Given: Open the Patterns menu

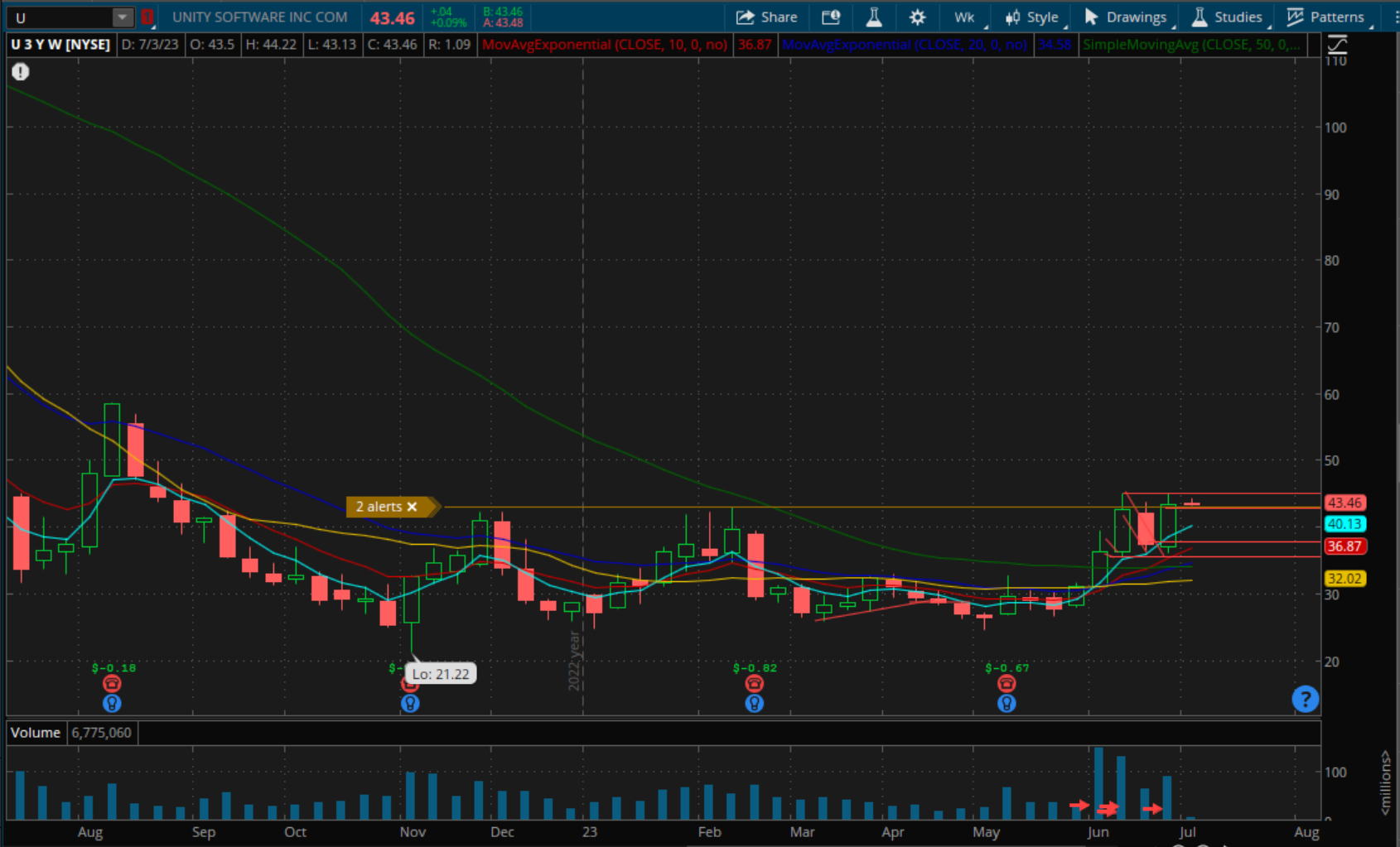Looking at the screenshot, I should click(1326, 17).
